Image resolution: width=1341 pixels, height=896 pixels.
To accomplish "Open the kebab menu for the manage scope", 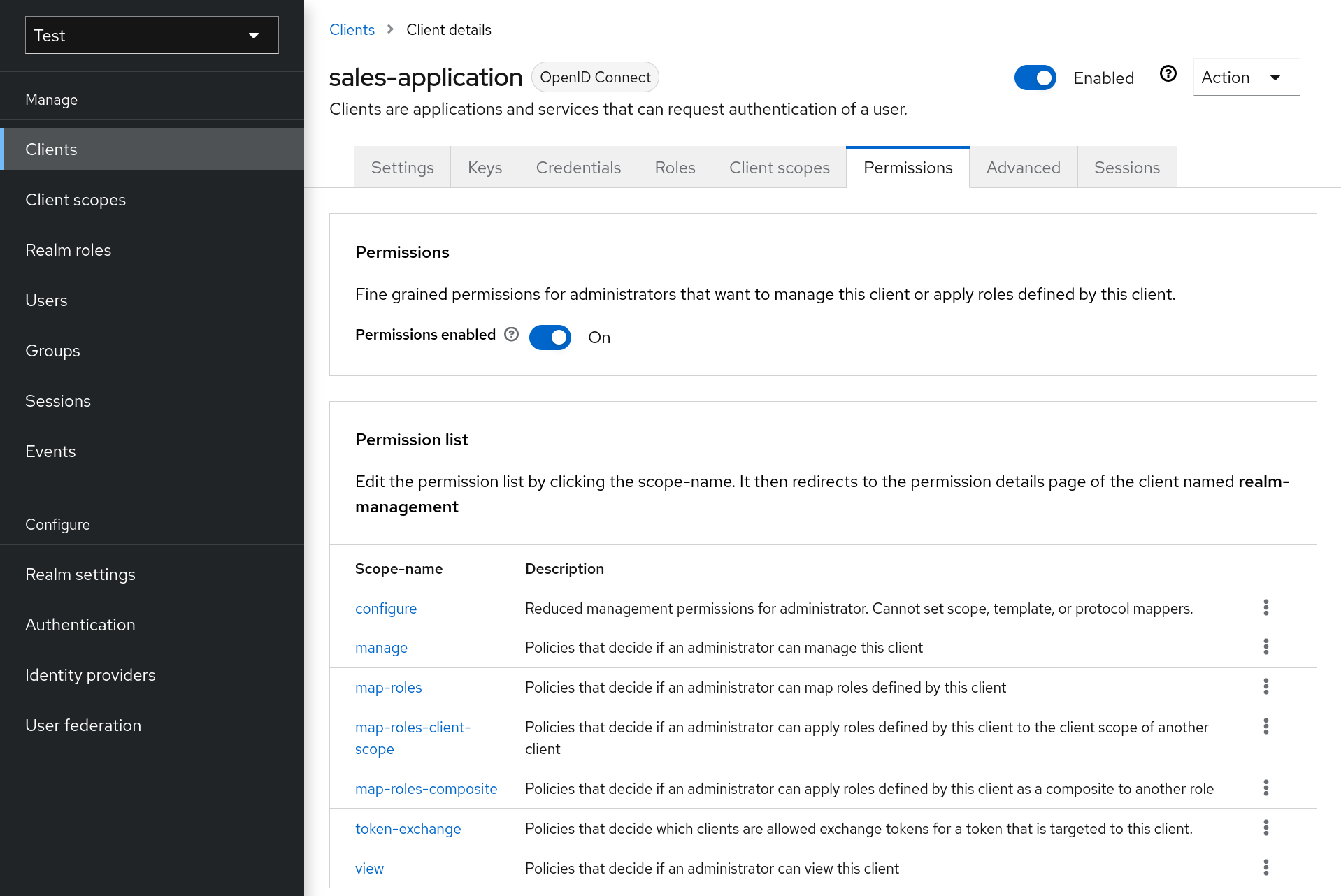I will pyautogui.click(x=1266, y=647).
